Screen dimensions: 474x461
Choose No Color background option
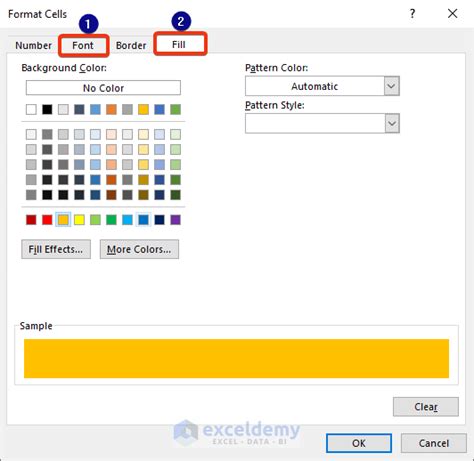(103, 88)
